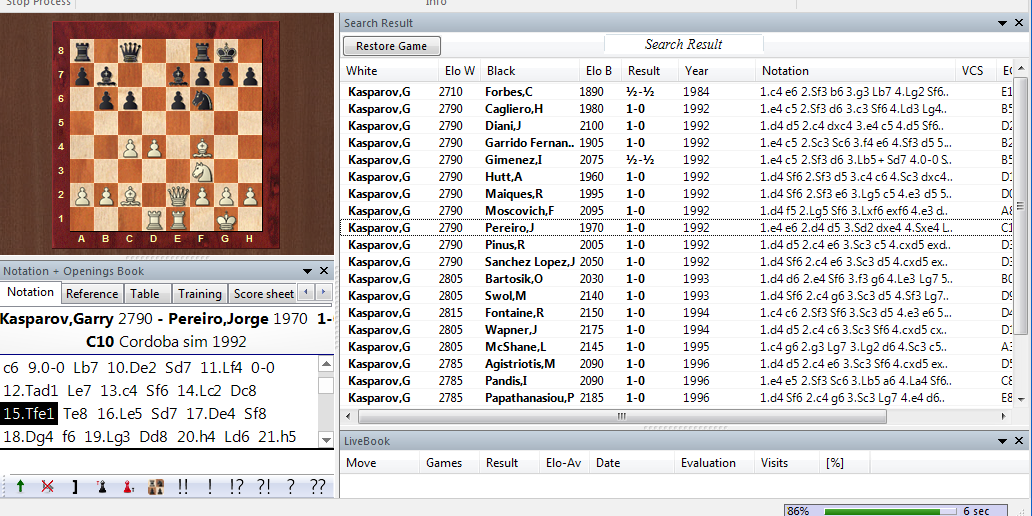
Task: Click the black pawn annotation icon
Action: (101, 487)
